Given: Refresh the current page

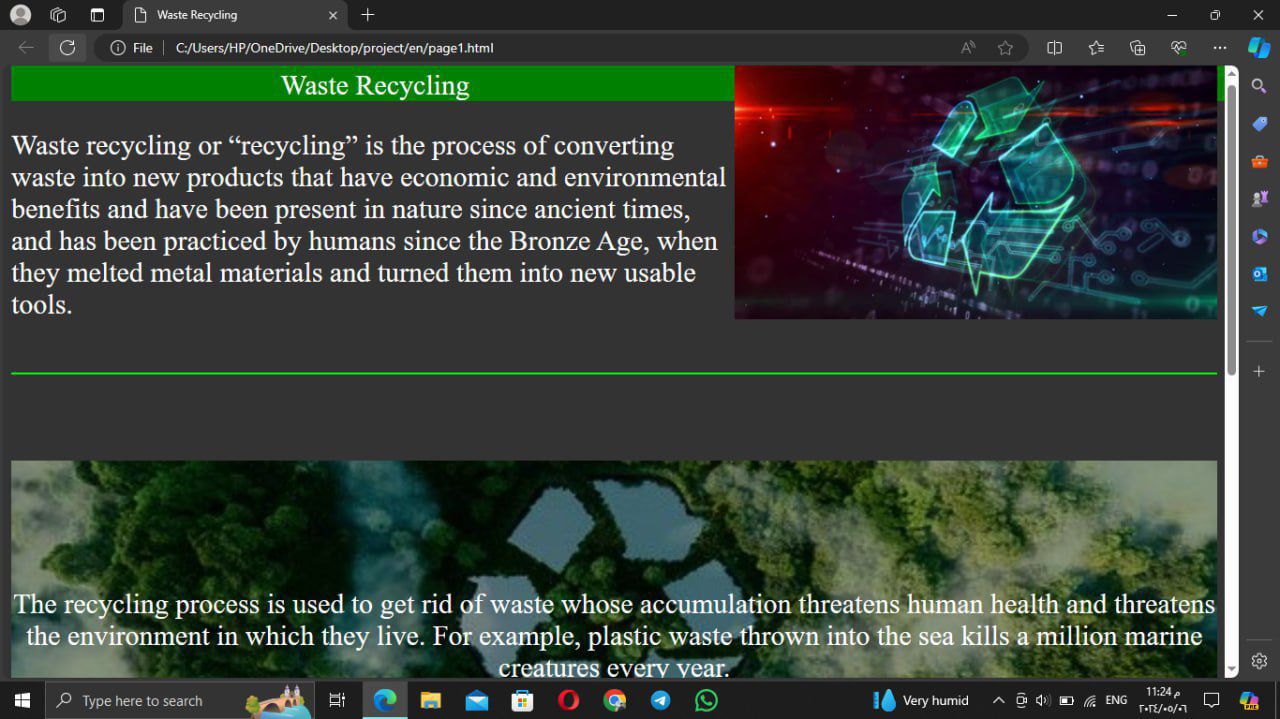Looking at the screenshot, I should (67, 48).
